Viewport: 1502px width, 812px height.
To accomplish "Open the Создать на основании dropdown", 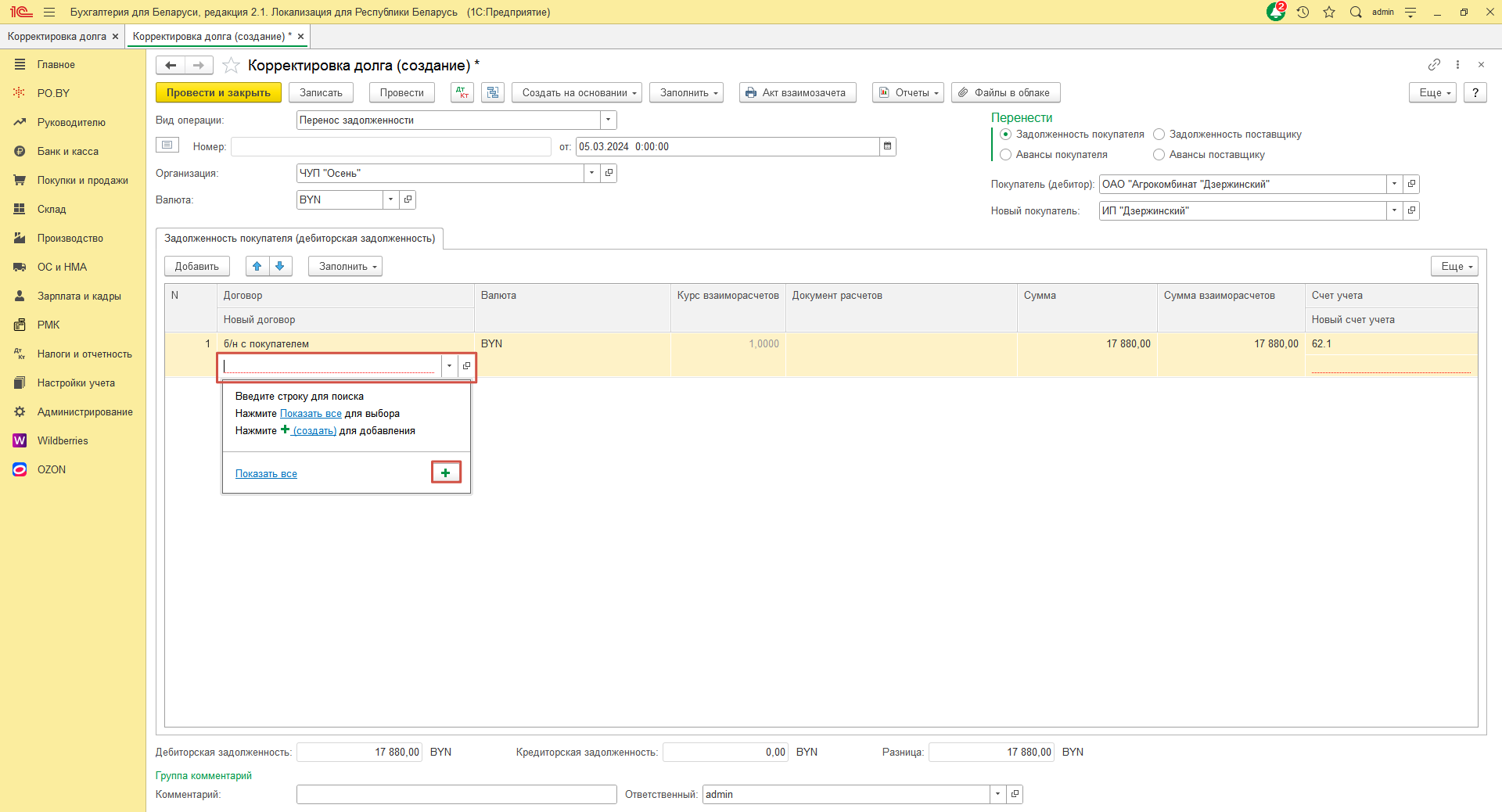I will [577, 92].
